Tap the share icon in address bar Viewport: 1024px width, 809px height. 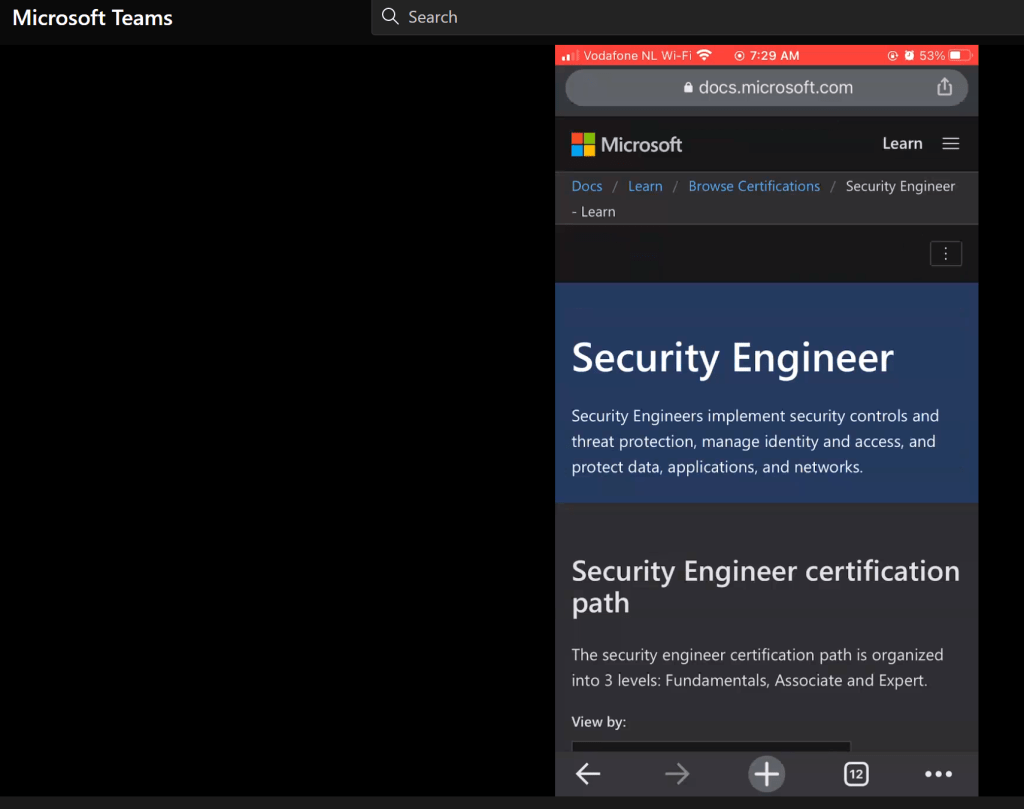point(944,87)
